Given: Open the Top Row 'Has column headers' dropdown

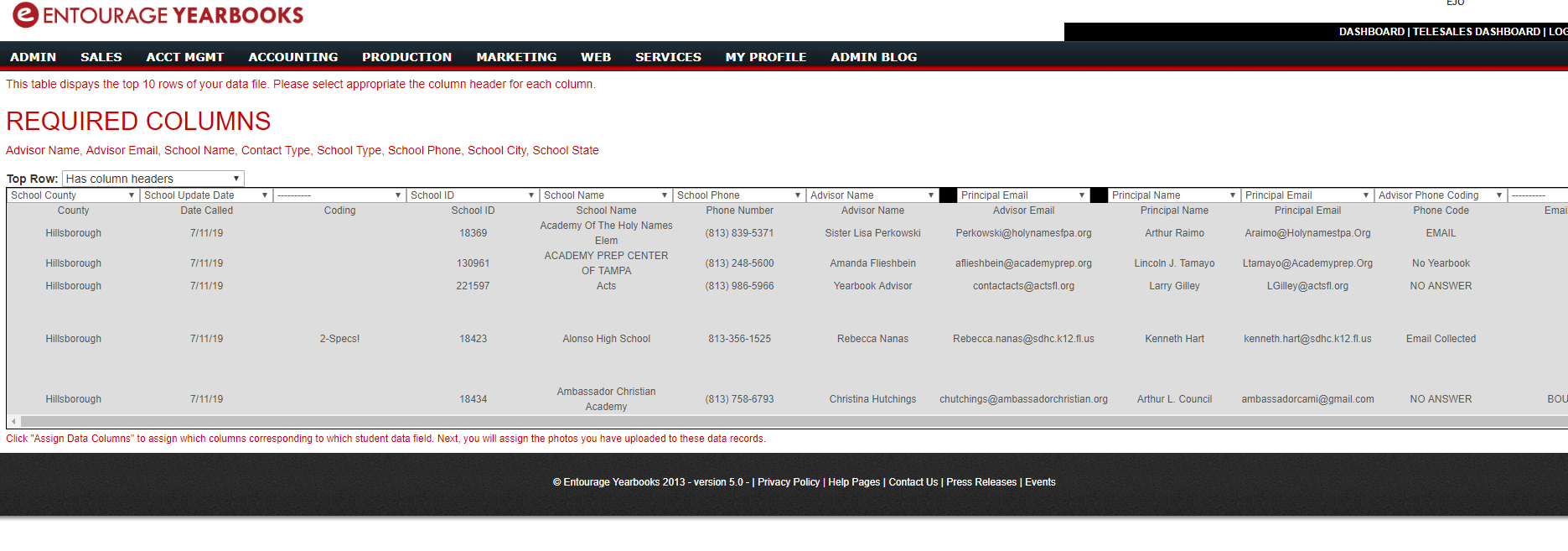Looking at the screenshot, I should pos(153,179).
